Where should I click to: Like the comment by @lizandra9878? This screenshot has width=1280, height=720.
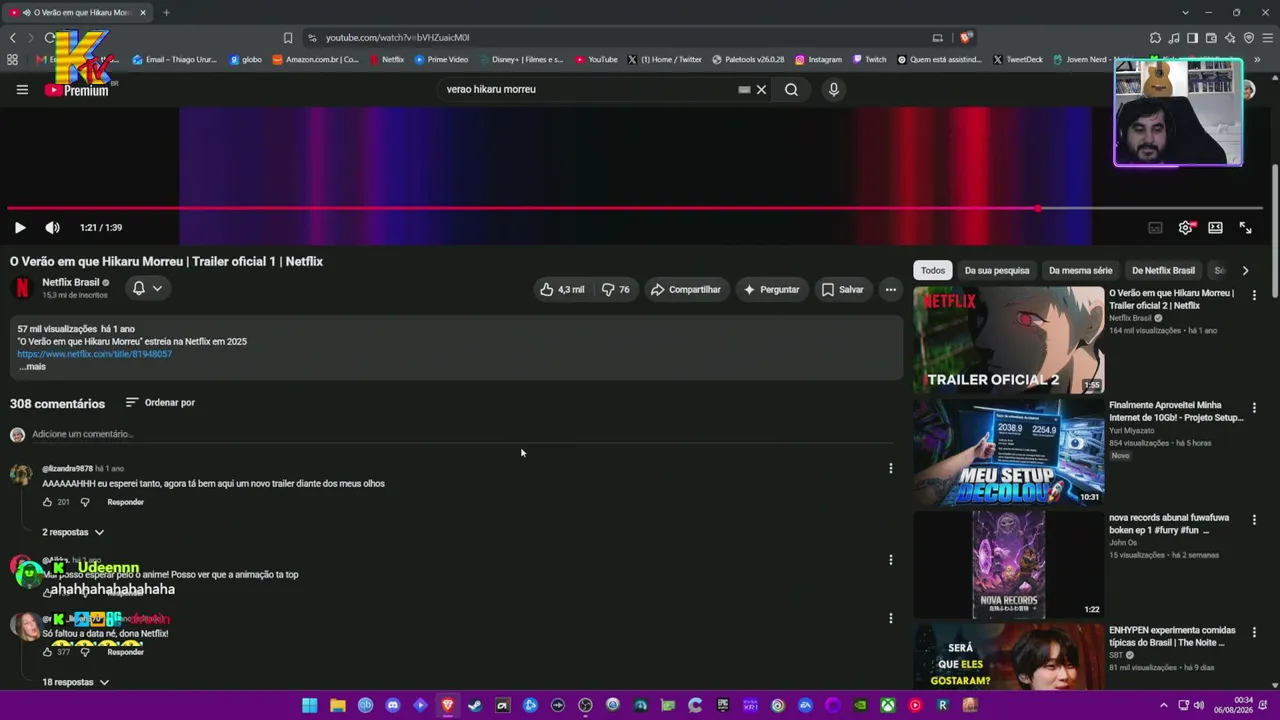[47, 502]
